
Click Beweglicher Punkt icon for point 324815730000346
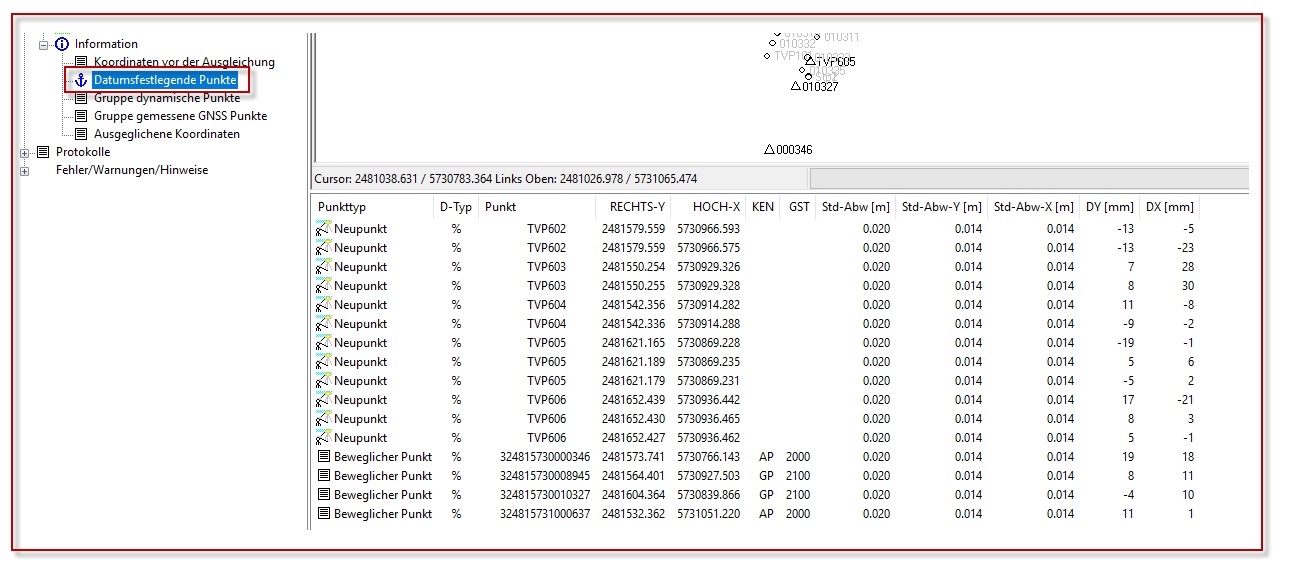323,457
